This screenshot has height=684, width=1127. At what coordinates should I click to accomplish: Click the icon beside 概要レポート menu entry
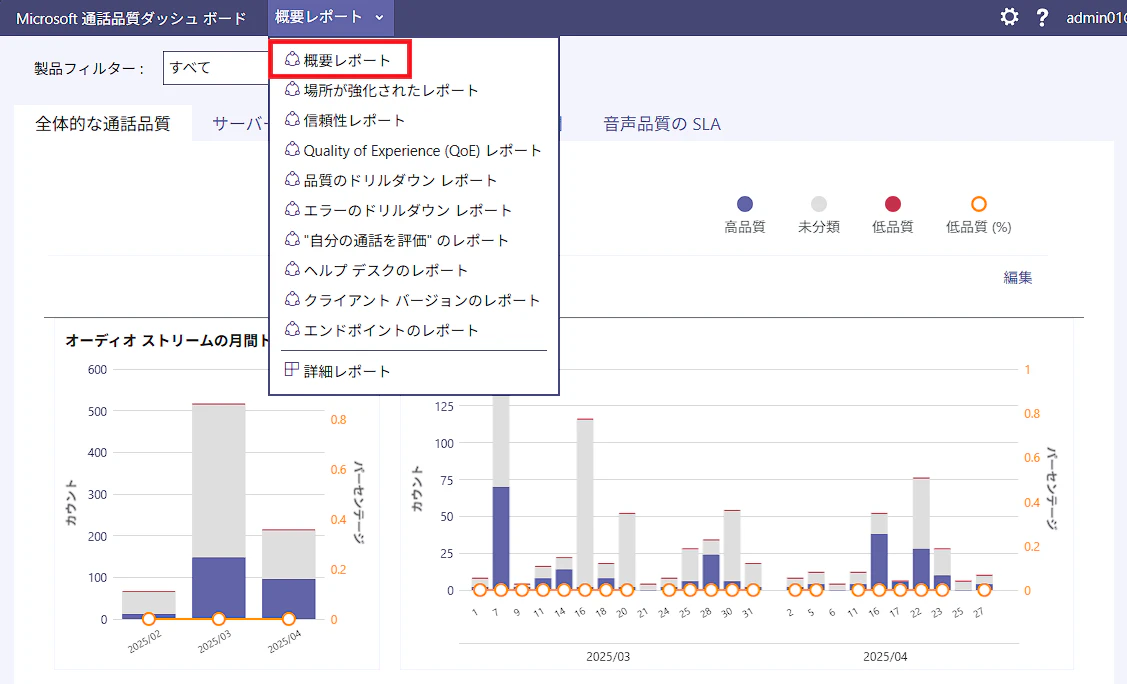coord(292,59)
